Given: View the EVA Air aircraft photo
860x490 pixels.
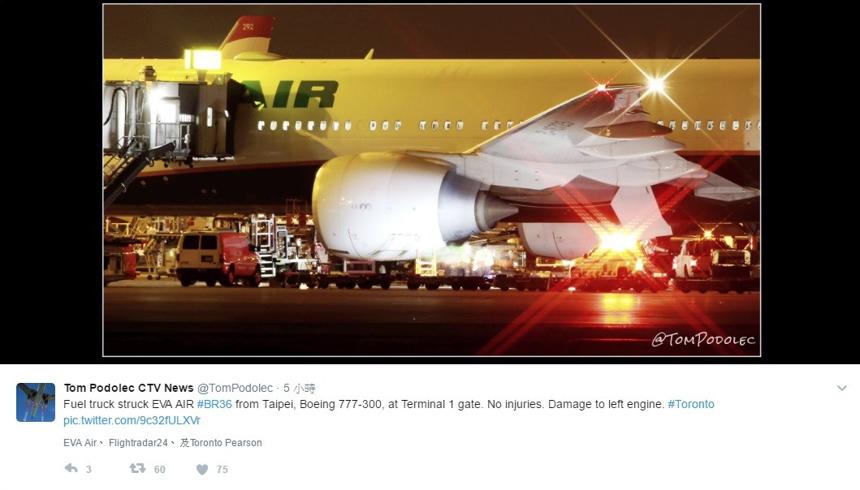Looking at the screenshot, I should pyautogui.click(x=432, y=180).
